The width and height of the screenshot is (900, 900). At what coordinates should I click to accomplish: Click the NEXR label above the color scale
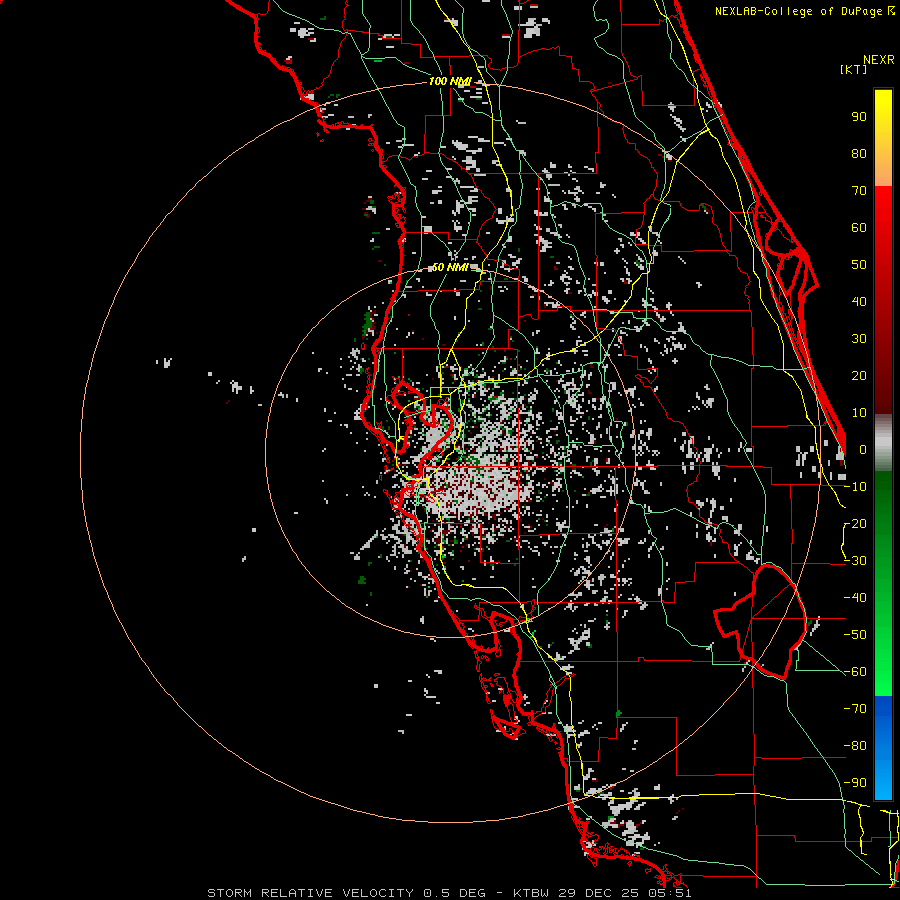[x=878, y=60]
